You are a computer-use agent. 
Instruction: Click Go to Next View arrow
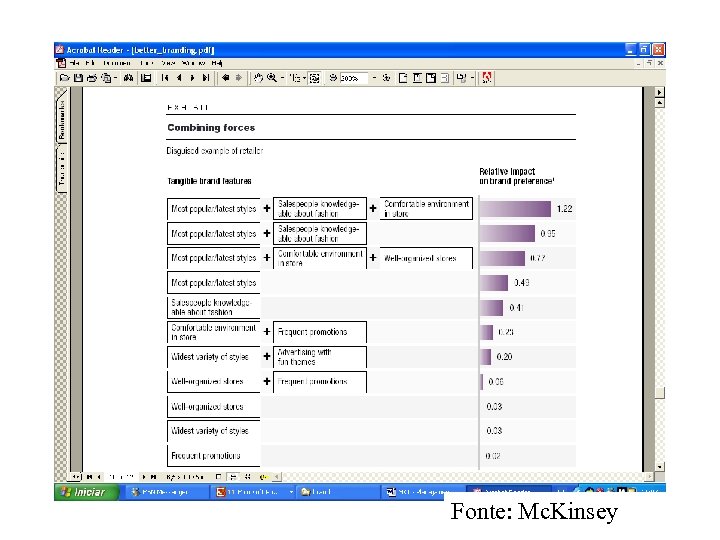point(239,78)
